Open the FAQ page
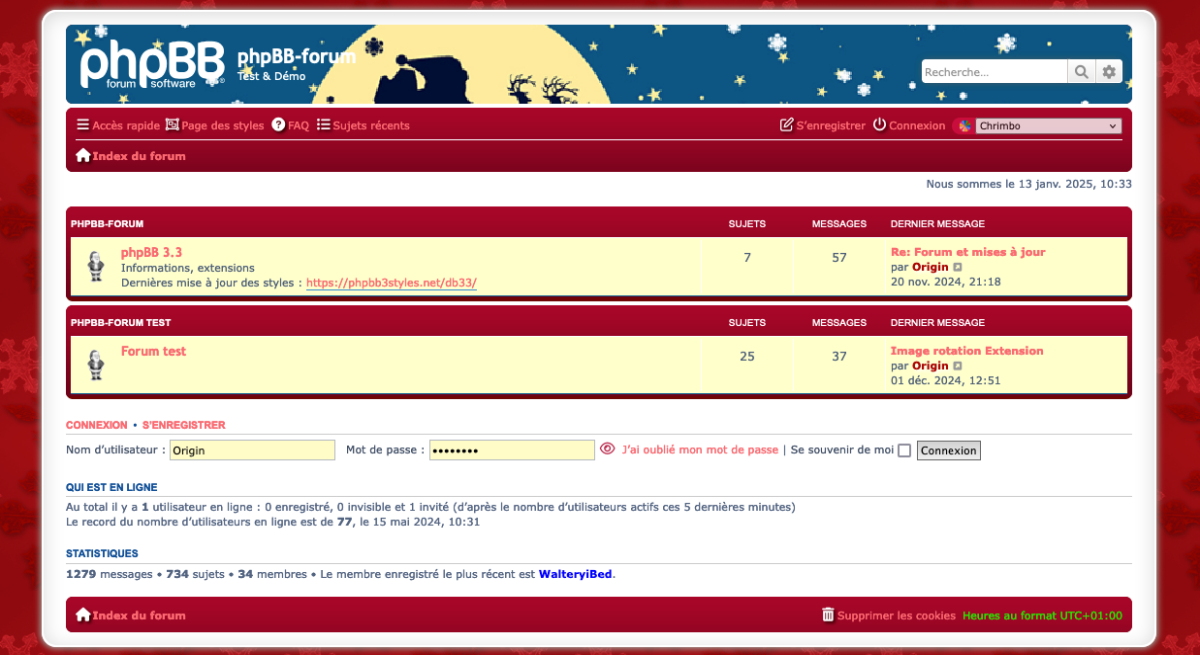Image resolution: width=1200 pixels, height=655 pixels. tap(290, 126)
